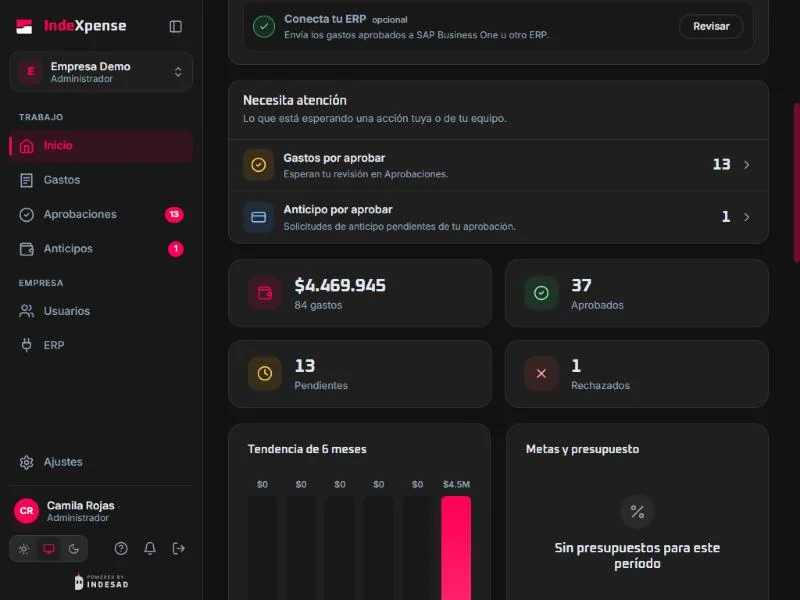Open the Gastos por aprobar row
The width and height of the screenshot is (800, 600).
498,165
